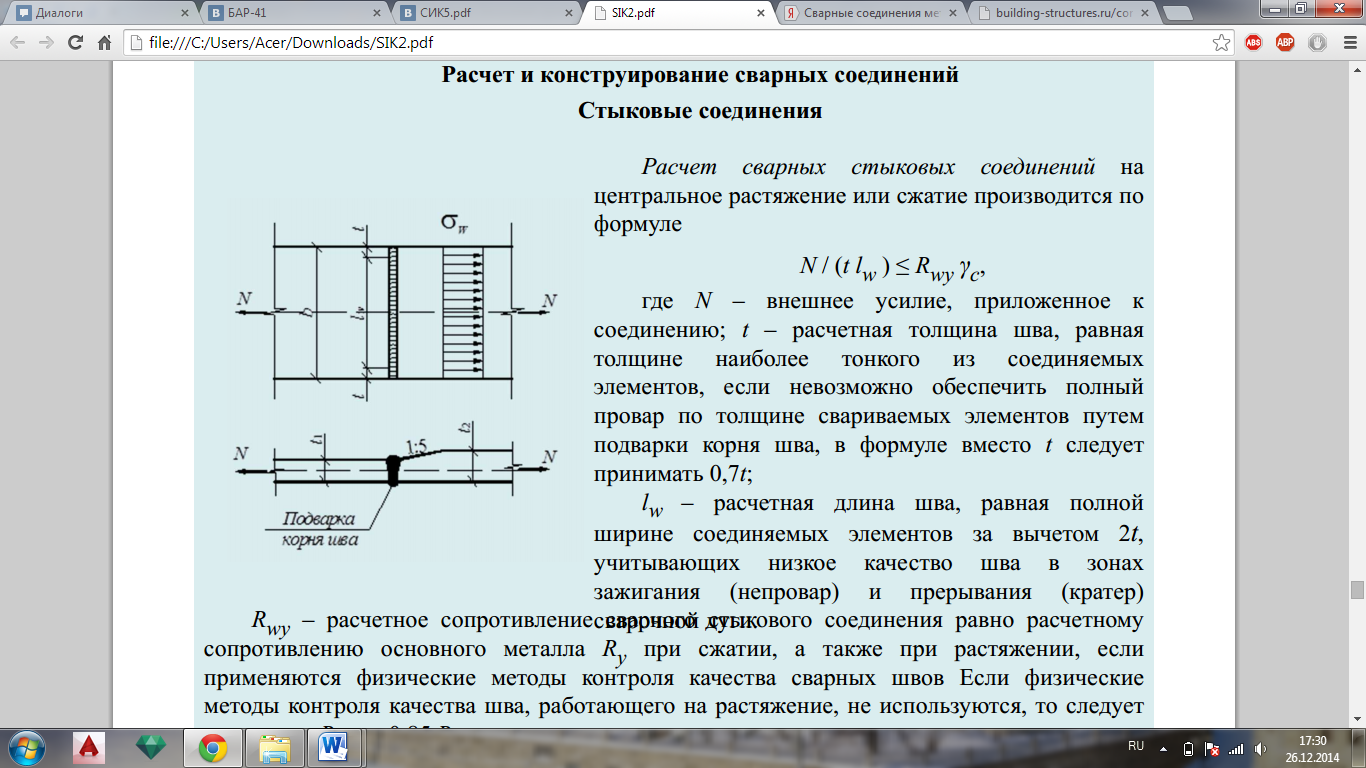The height and width of the screenshot is (768, 1366).
Task: Open the volume speaker tray icon
Action: 1259,748
